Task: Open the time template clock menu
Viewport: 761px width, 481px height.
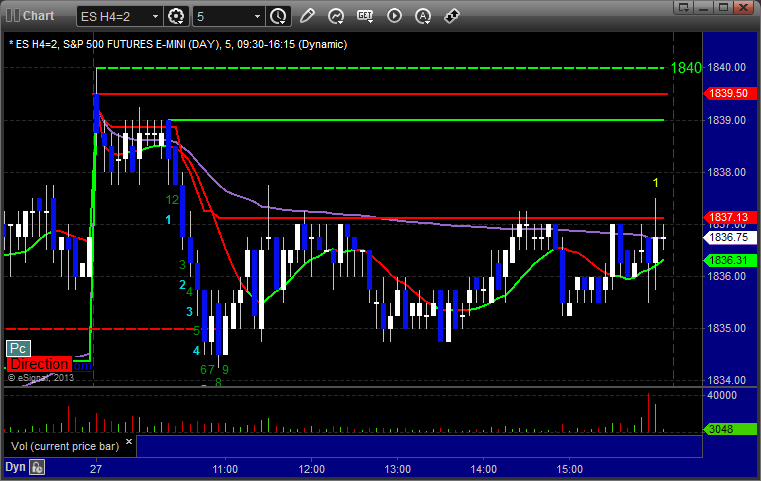Action: tap(279, 17)
